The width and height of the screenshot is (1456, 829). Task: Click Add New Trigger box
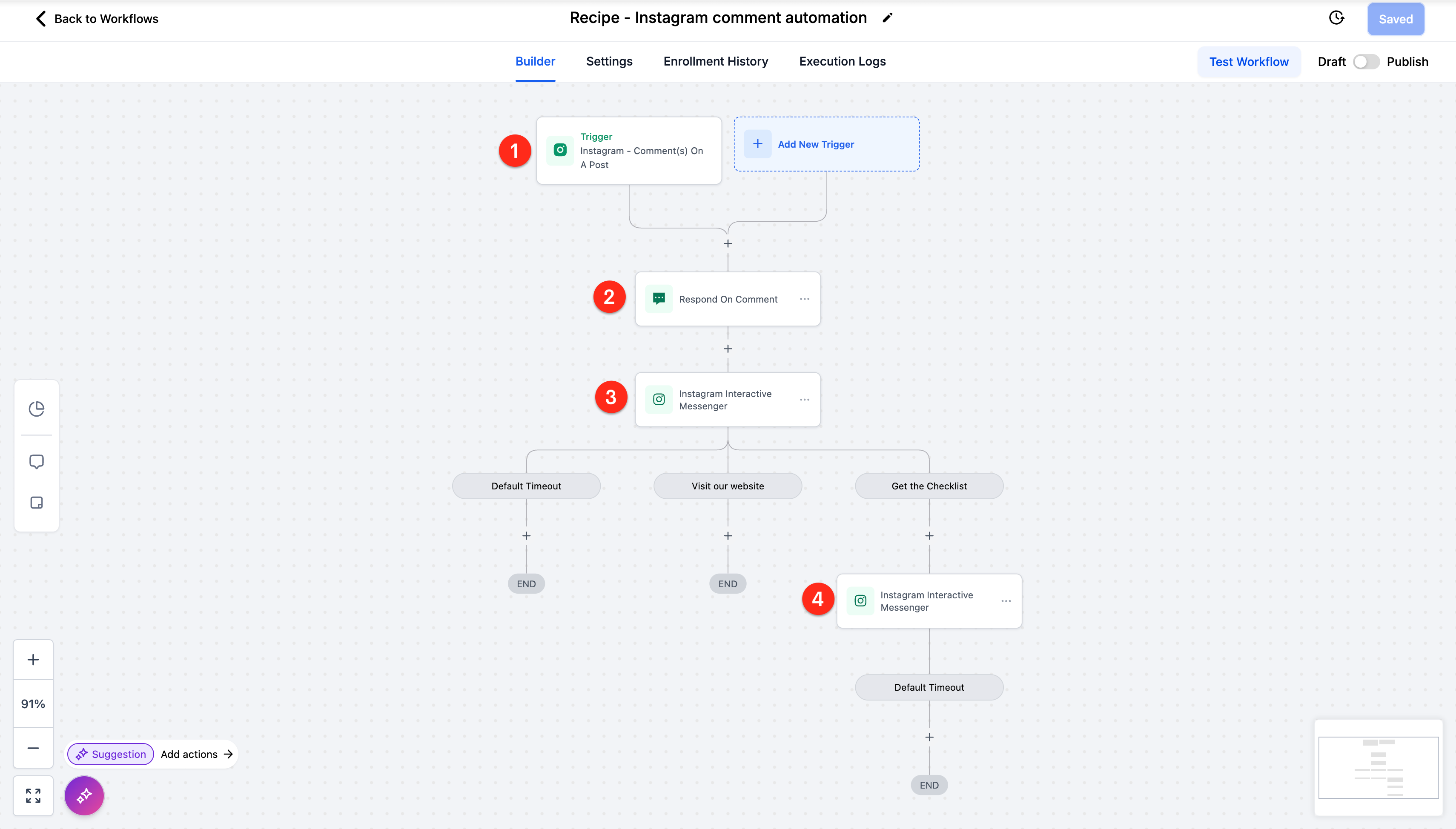826,144
